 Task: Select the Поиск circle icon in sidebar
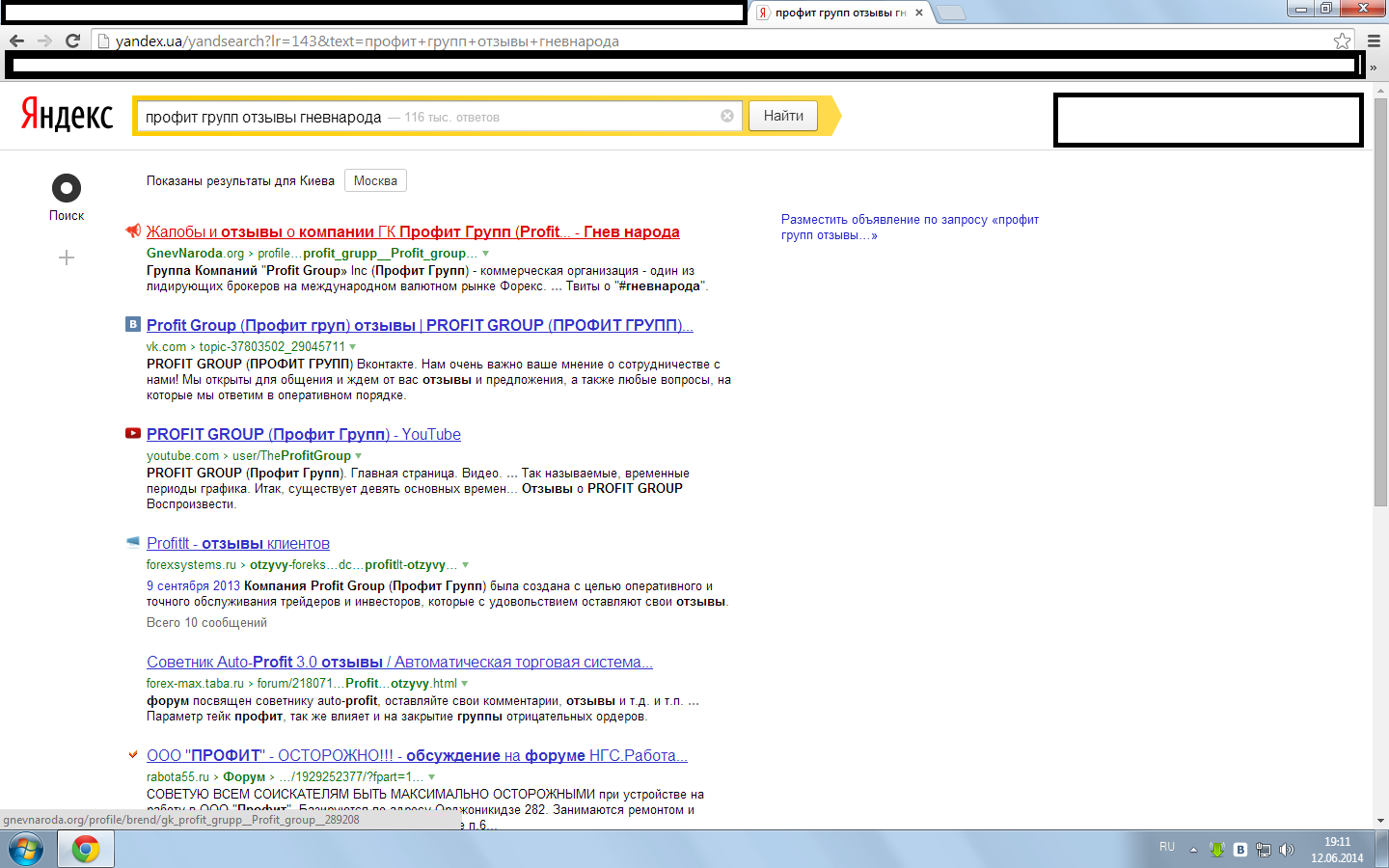67,188
